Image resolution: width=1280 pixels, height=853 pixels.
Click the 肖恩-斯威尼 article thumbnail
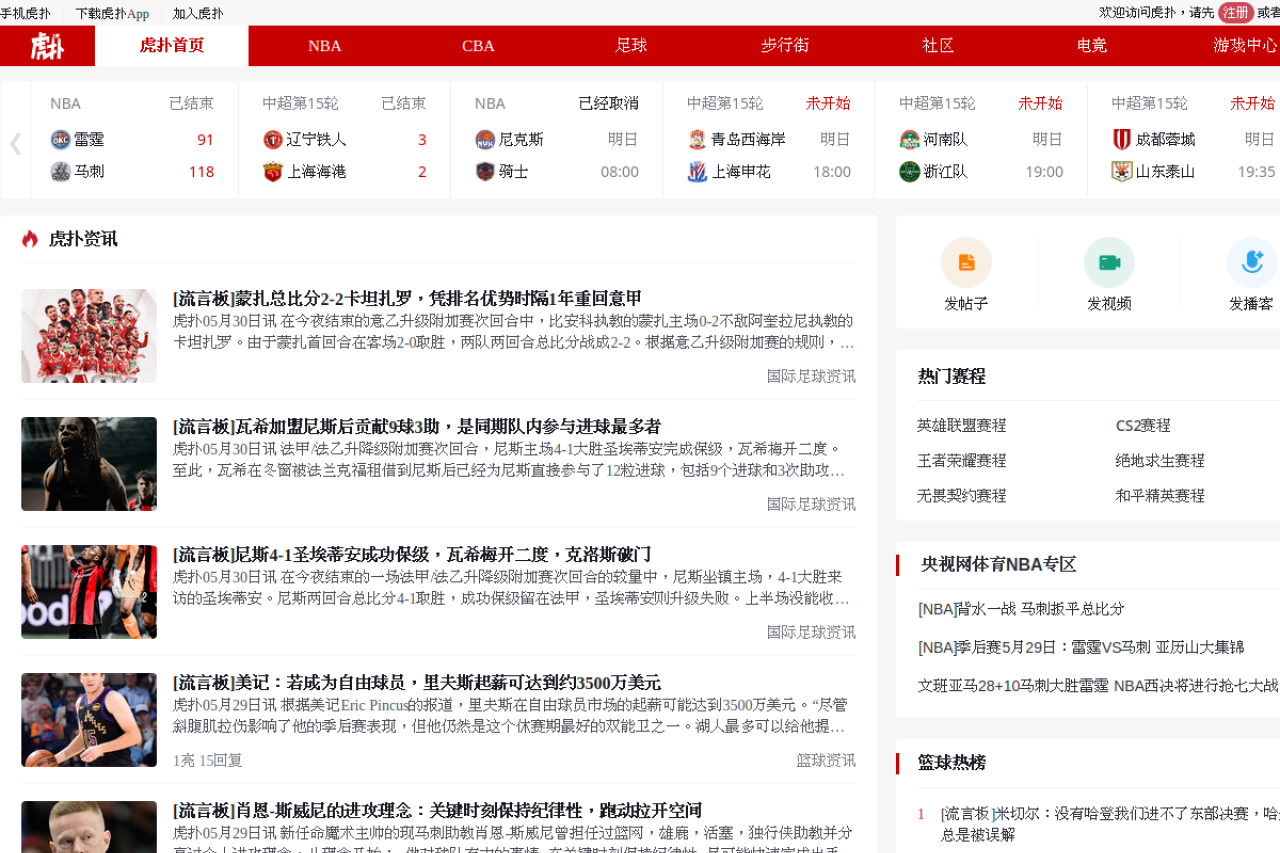89,827
